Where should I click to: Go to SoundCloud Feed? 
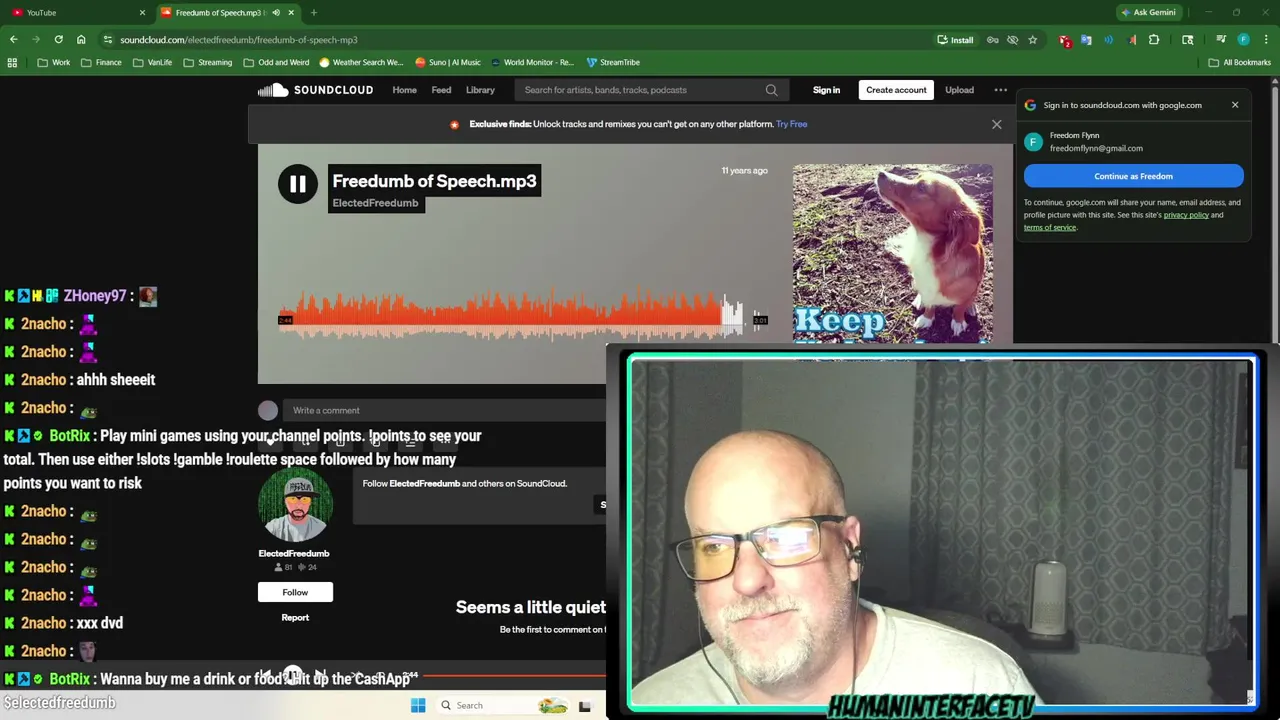pyautogui.click(x=441, y=90)
